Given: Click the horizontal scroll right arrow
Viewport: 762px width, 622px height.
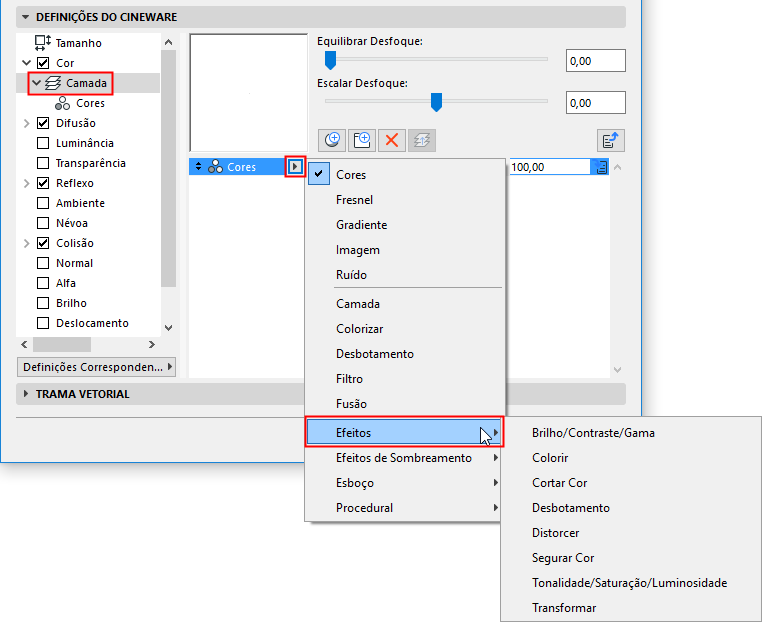Looking at the screenshot, I should pyautogui.click(x=152, y=345).
